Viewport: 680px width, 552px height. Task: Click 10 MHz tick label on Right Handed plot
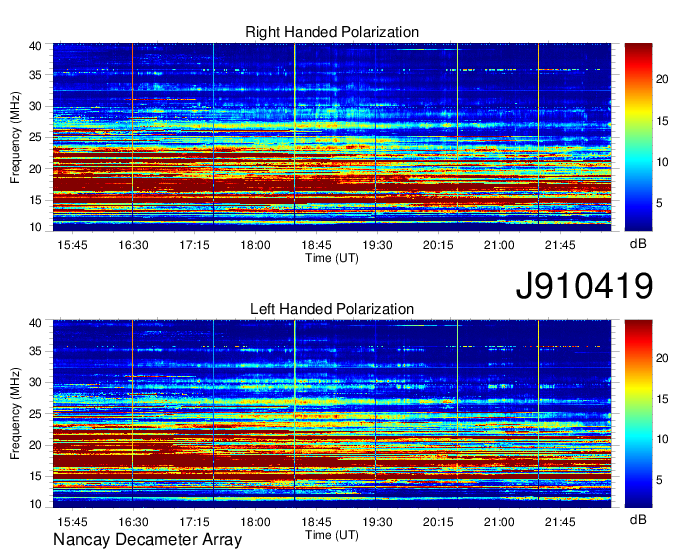pyautogui.click(x=35, y=227)
